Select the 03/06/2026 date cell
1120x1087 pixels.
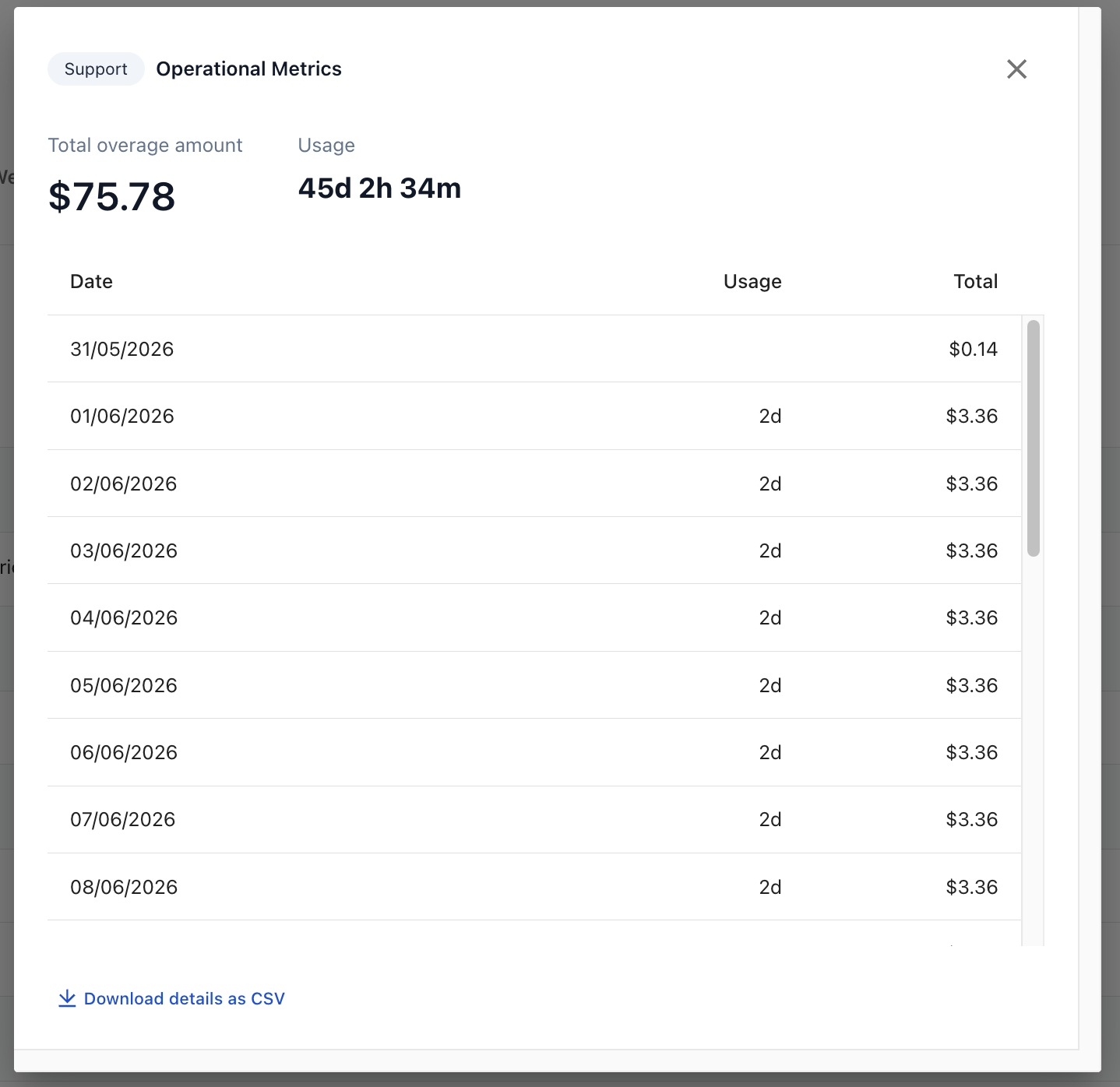click(124, 551)
